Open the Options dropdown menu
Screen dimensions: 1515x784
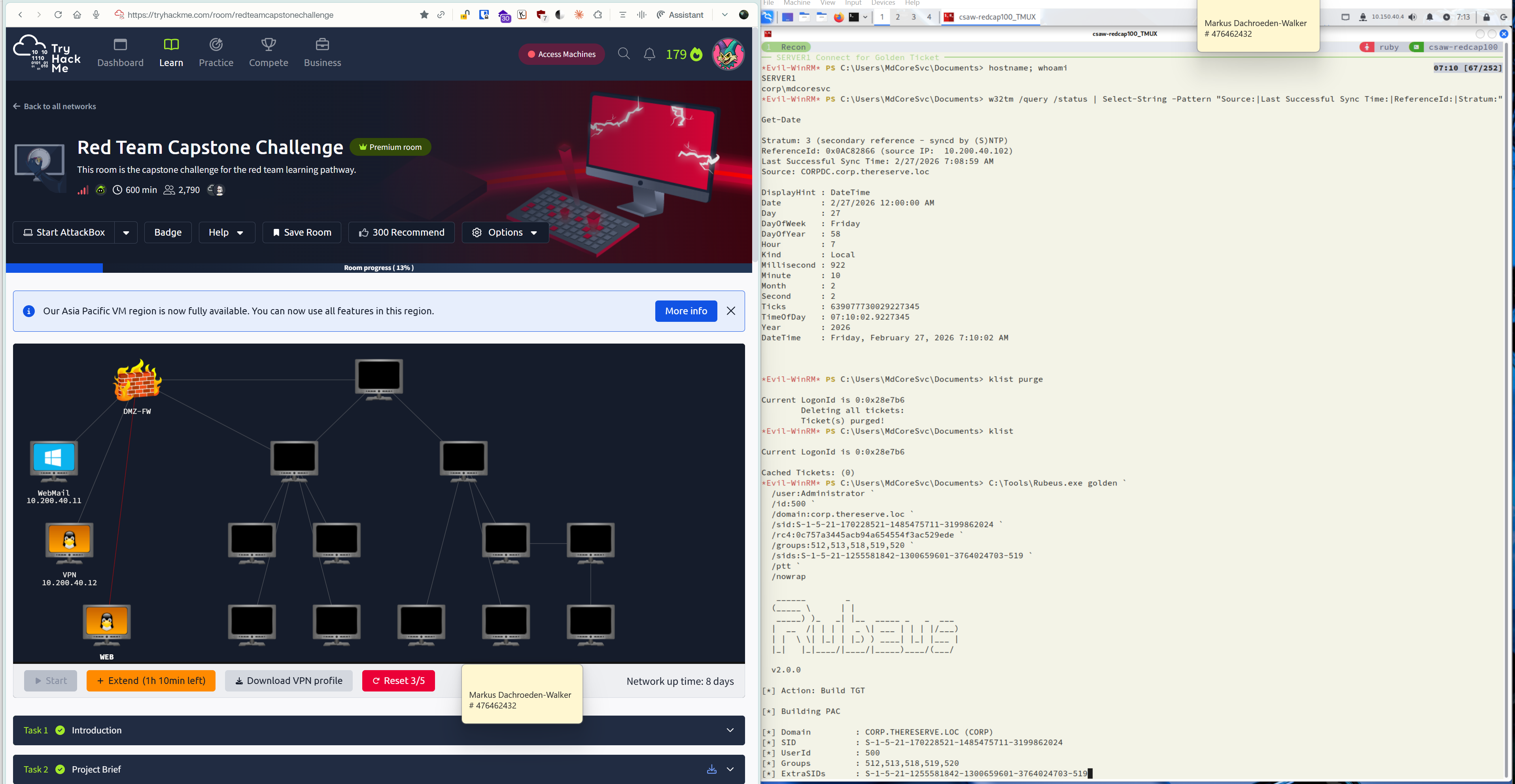pyautogui.click(x=505, y=232)
